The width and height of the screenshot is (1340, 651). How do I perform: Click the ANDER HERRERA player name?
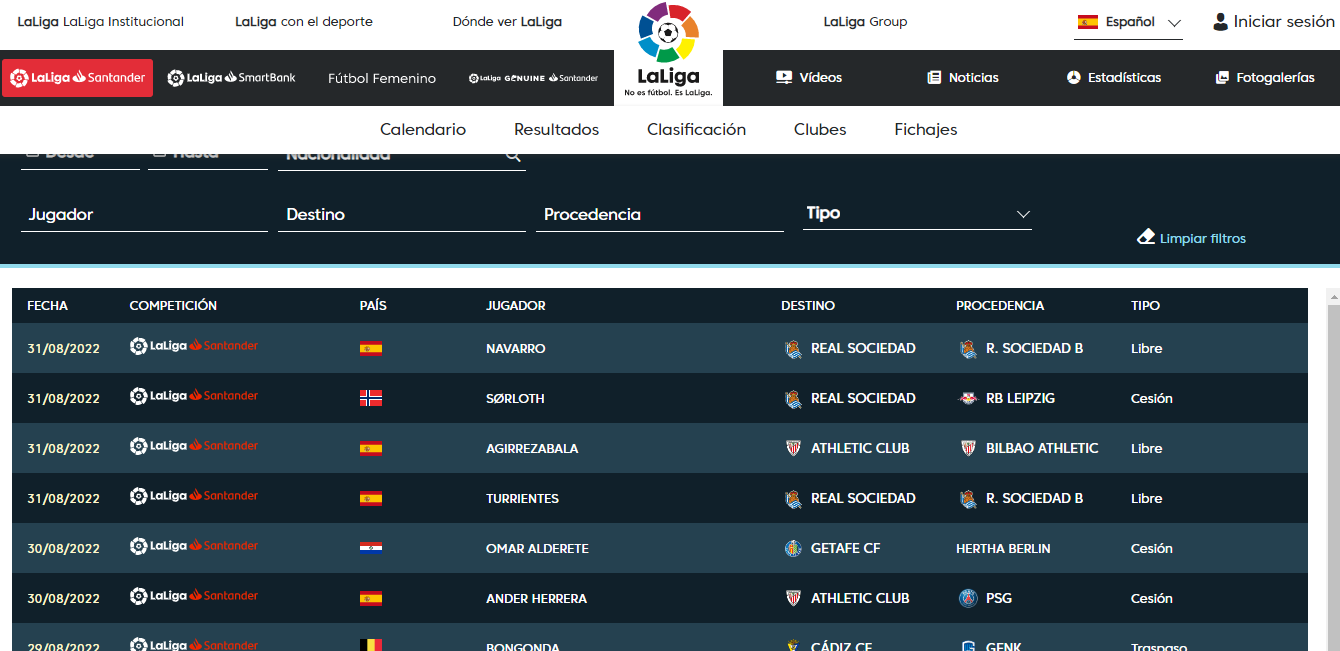536,598
